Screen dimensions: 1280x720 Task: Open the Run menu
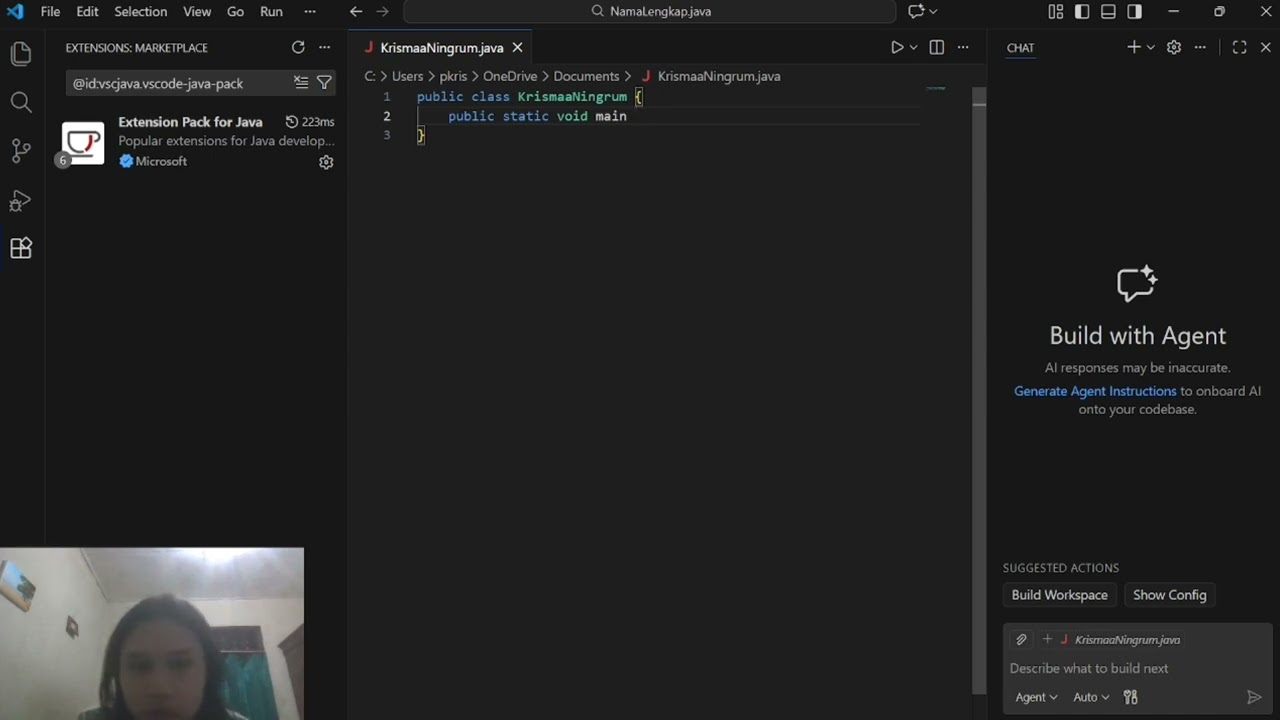click(x=271, y=12)
